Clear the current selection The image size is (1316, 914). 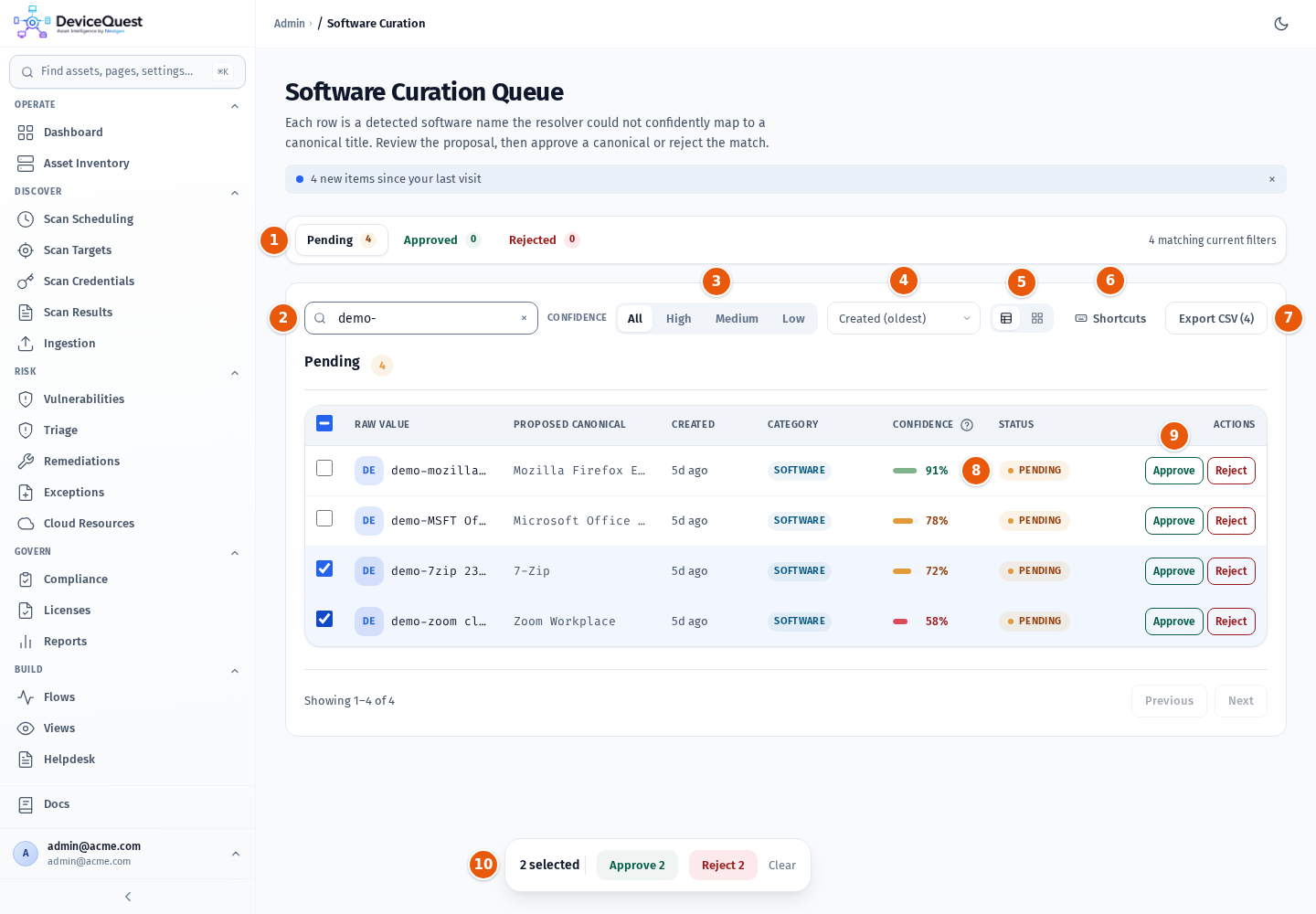point(782,866)
